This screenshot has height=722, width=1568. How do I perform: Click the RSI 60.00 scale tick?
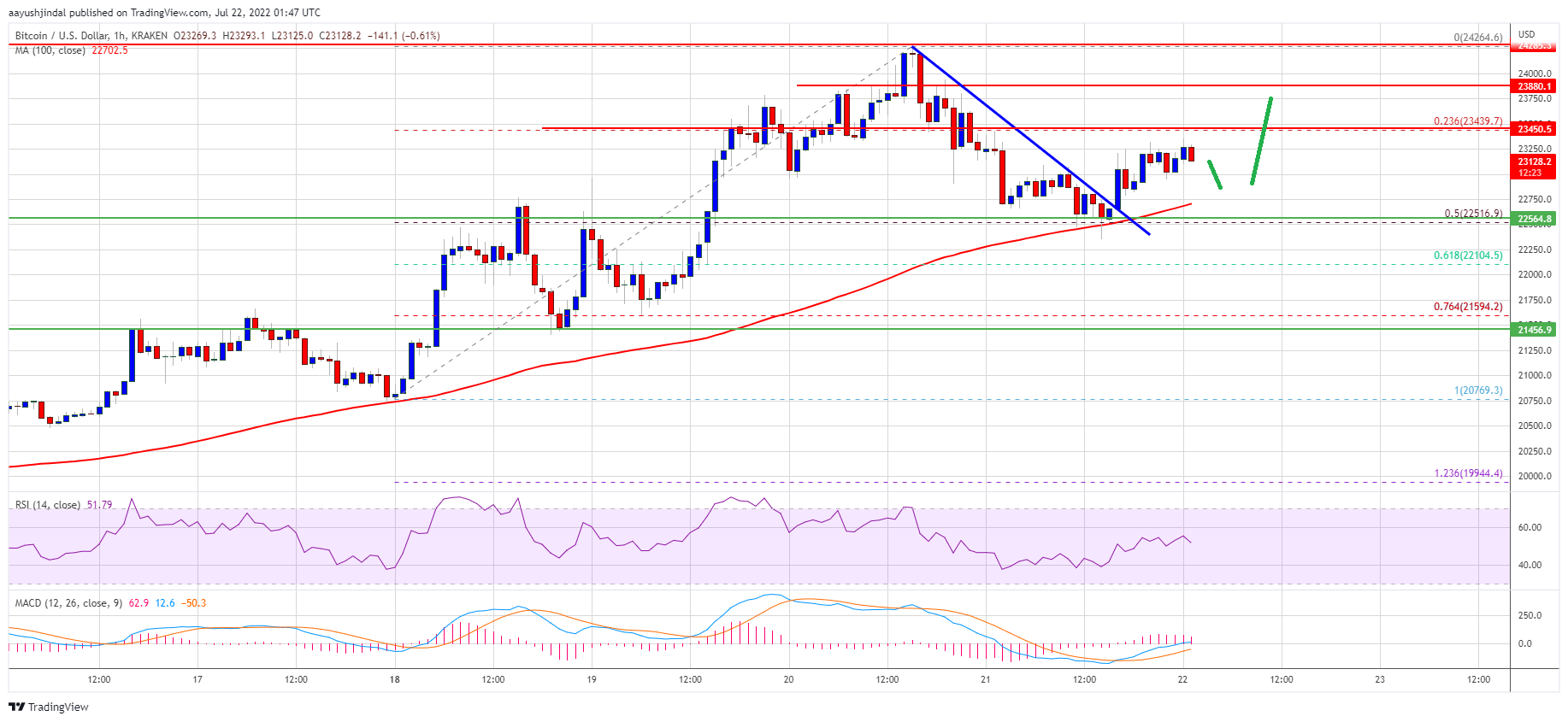pyautogui.click(x=1530, y=527)
